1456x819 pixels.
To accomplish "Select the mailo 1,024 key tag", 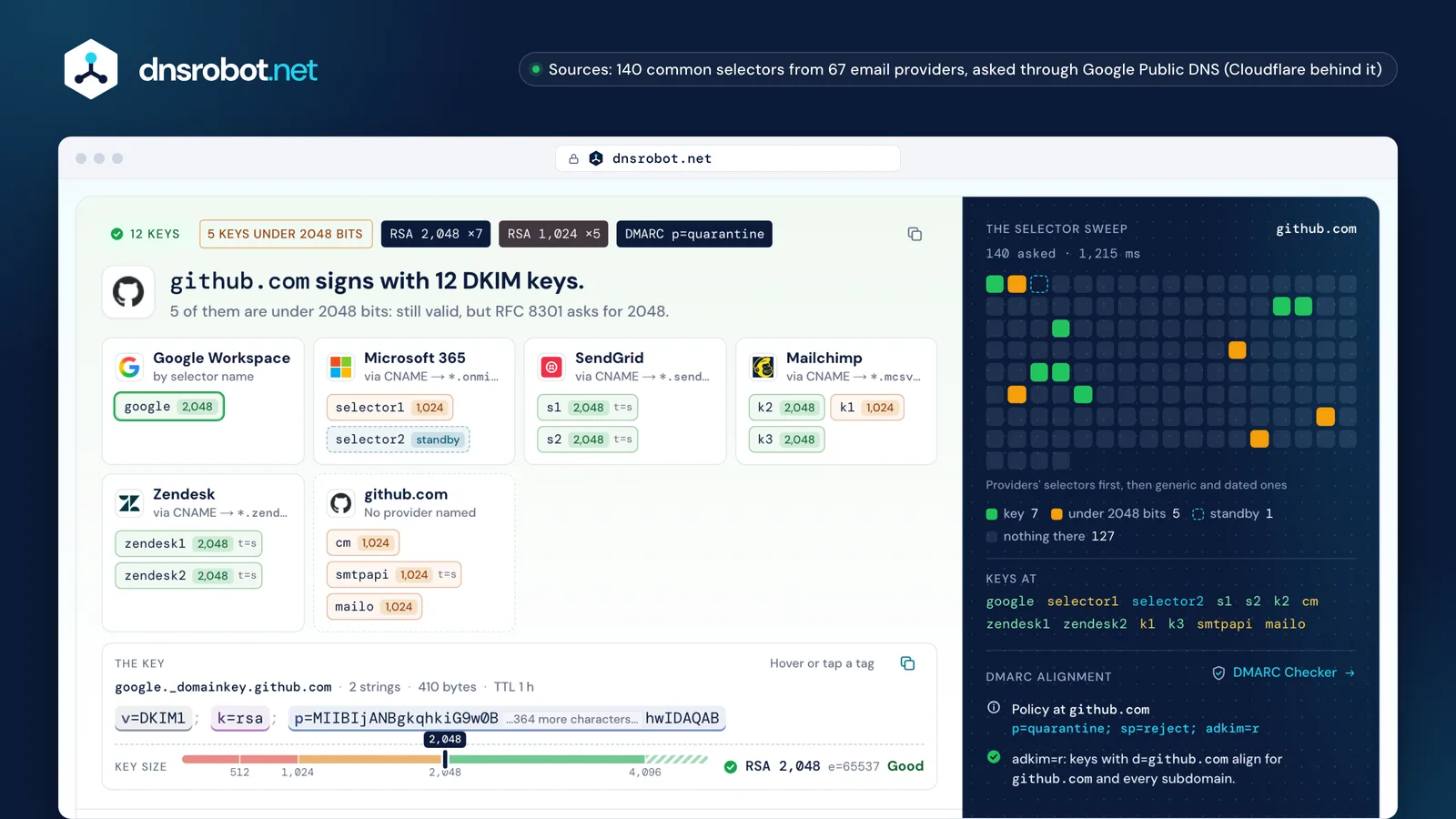I will [x=374, y=606].
